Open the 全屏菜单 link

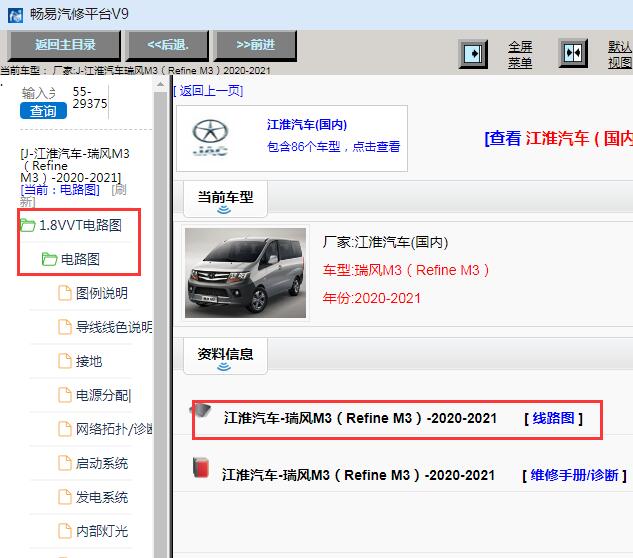tap(520, 55)
